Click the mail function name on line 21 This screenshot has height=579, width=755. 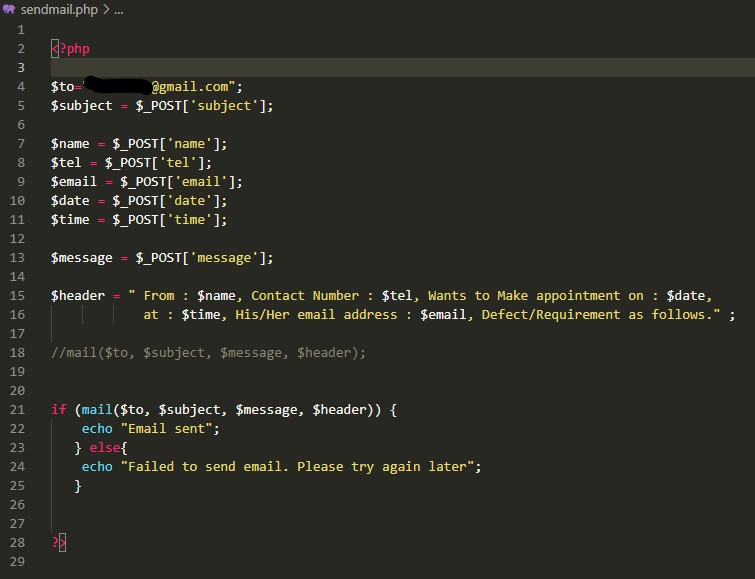(x=97, y=409)
